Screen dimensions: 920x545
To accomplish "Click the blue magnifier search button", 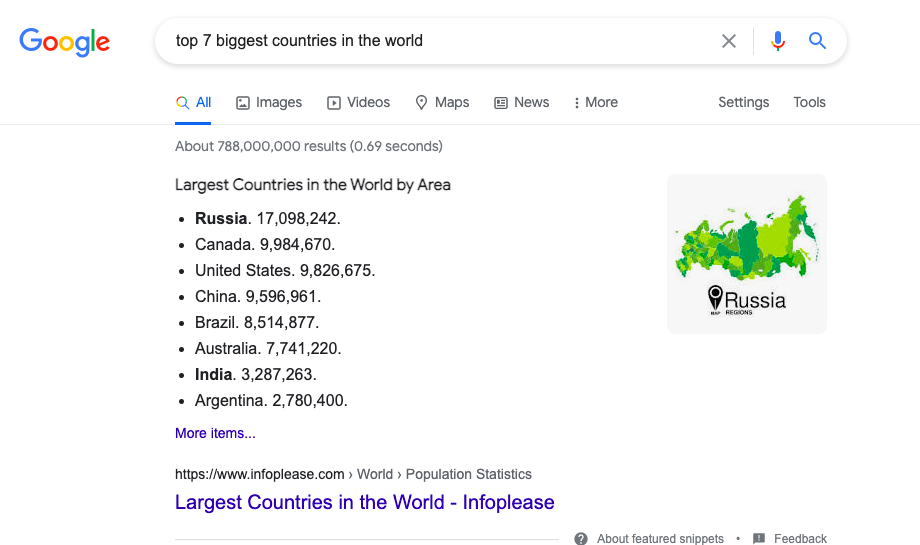I will (x=817, y=40).
